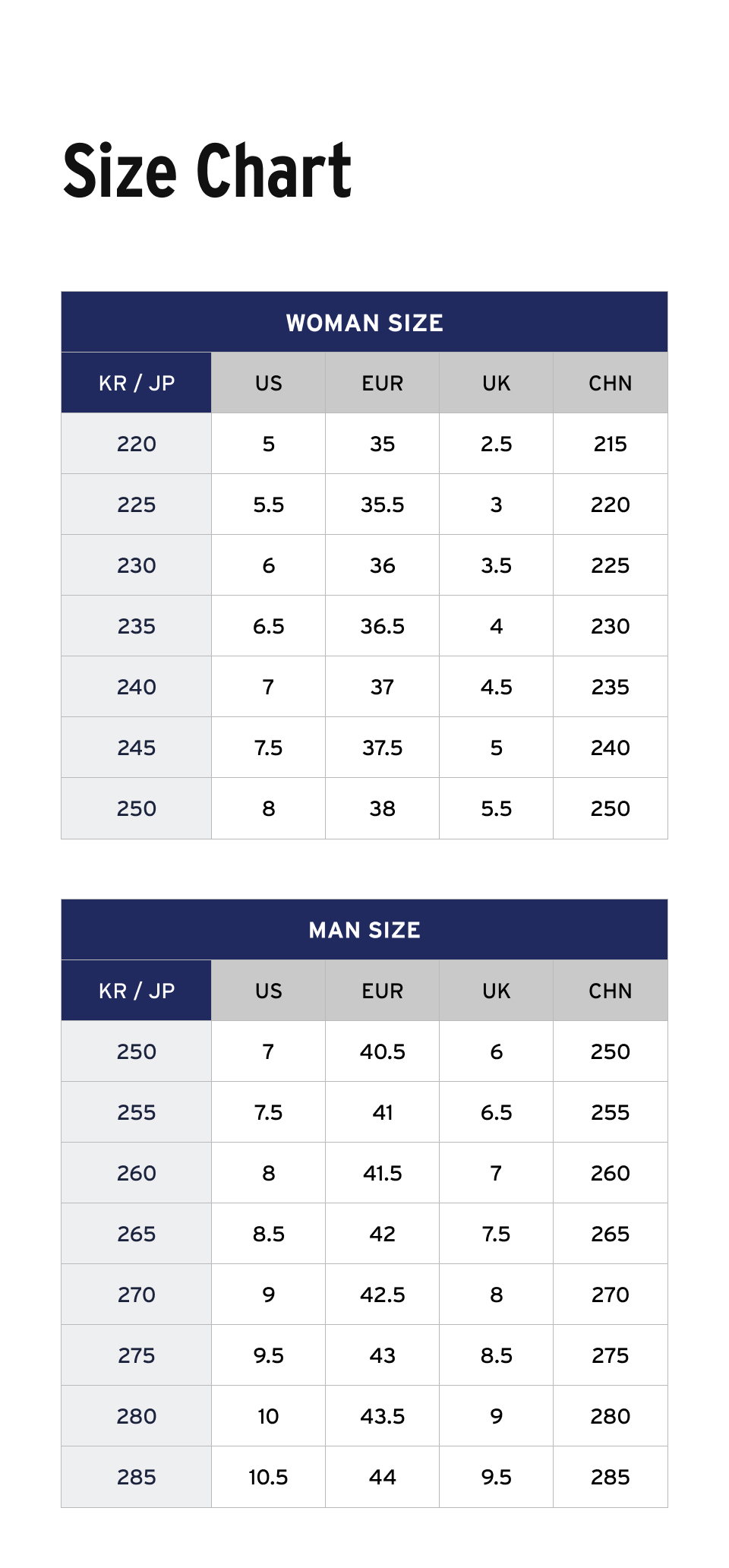Image resolution: width=729 pixels, height=1568 pixels.
Task: Click the EUR column header in man table
Action: click(x=383, y=991)
